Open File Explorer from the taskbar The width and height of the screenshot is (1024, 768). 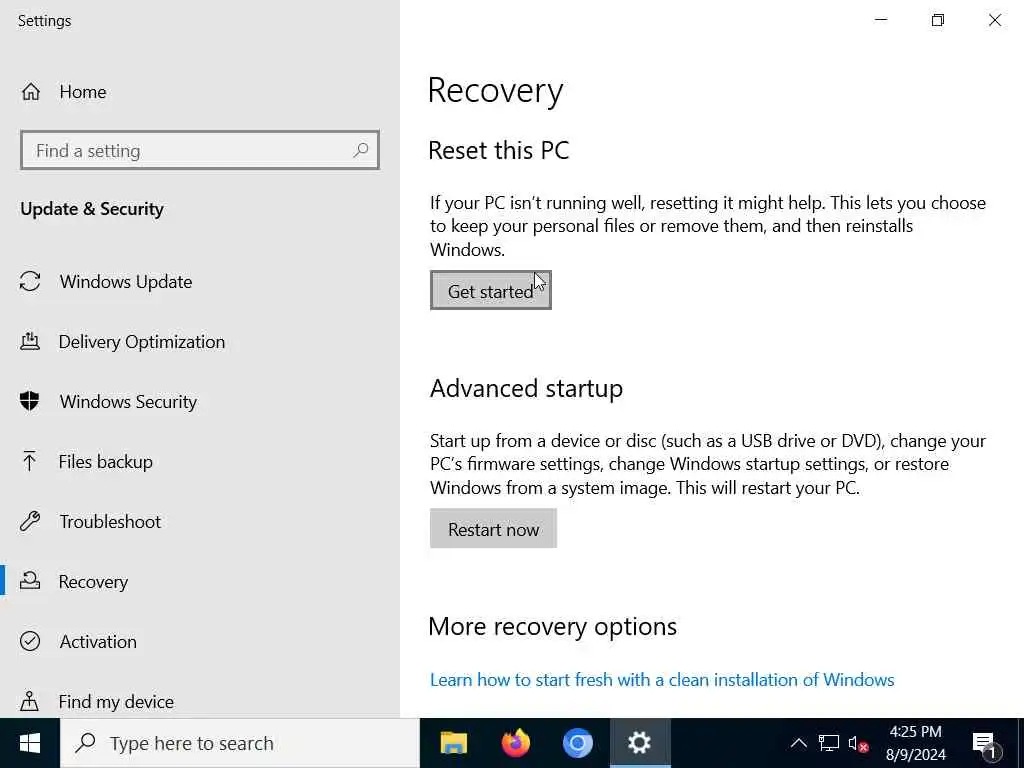(x=453, y=743)
